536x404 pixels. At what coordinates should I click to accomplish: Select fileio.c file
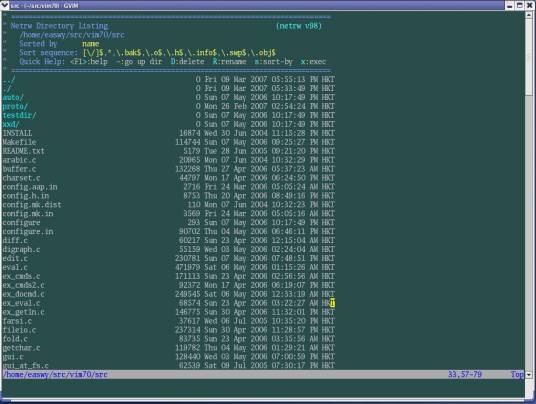pyautogui.click(x=19, y=329)
